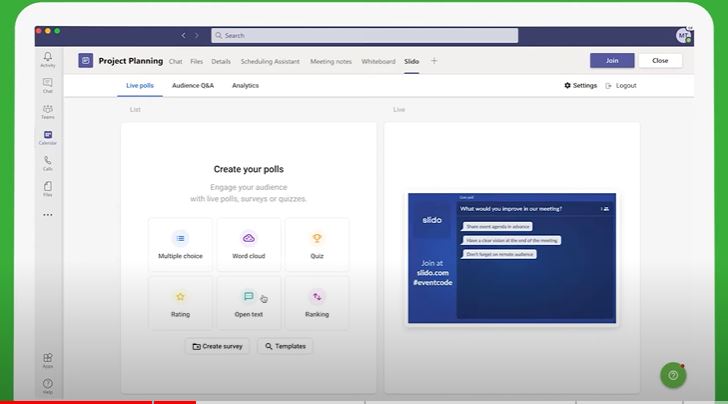Click the Search input field
The image size is (728, 404).
click(365, 35)
